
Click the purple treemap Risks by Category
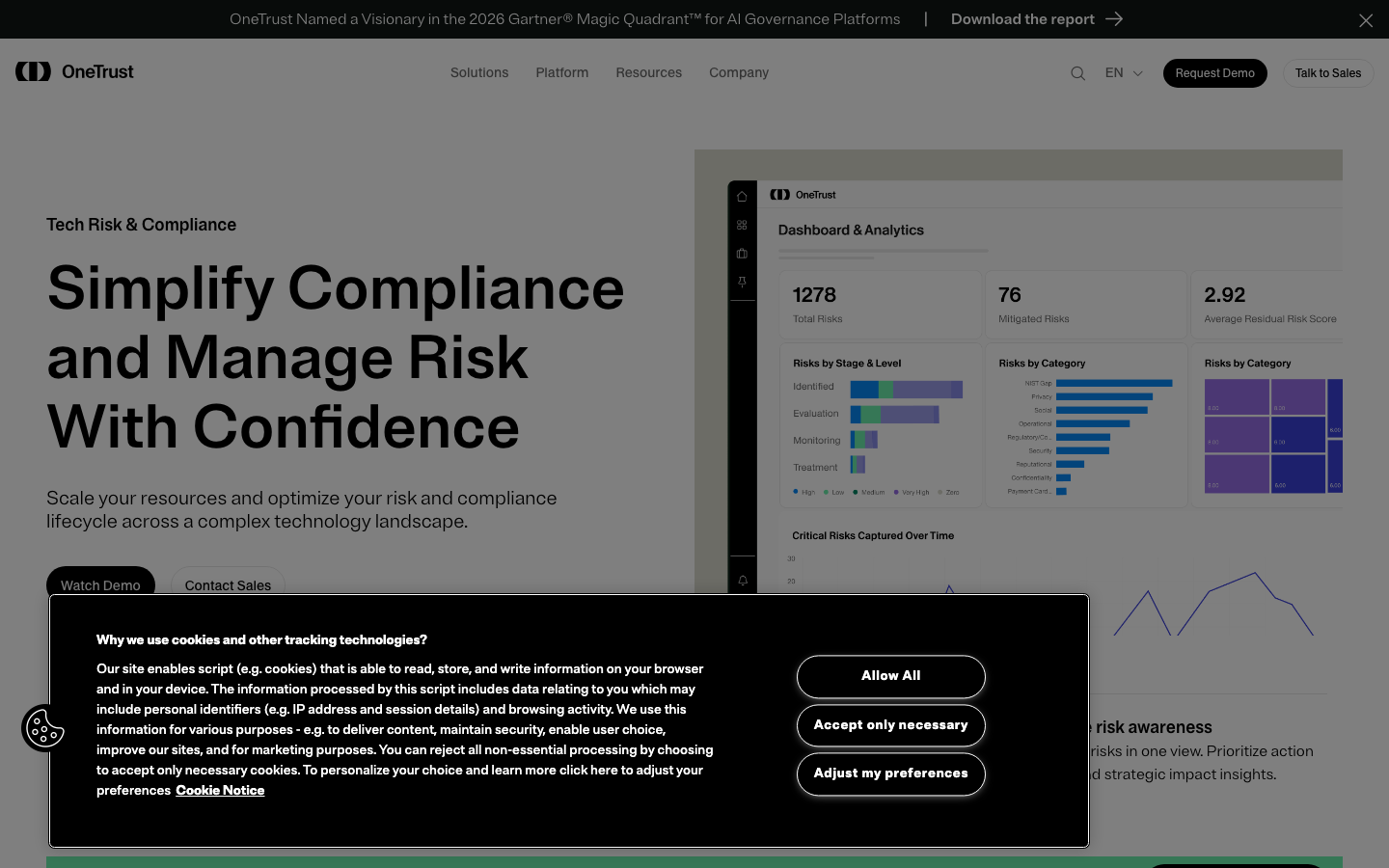1273,436
